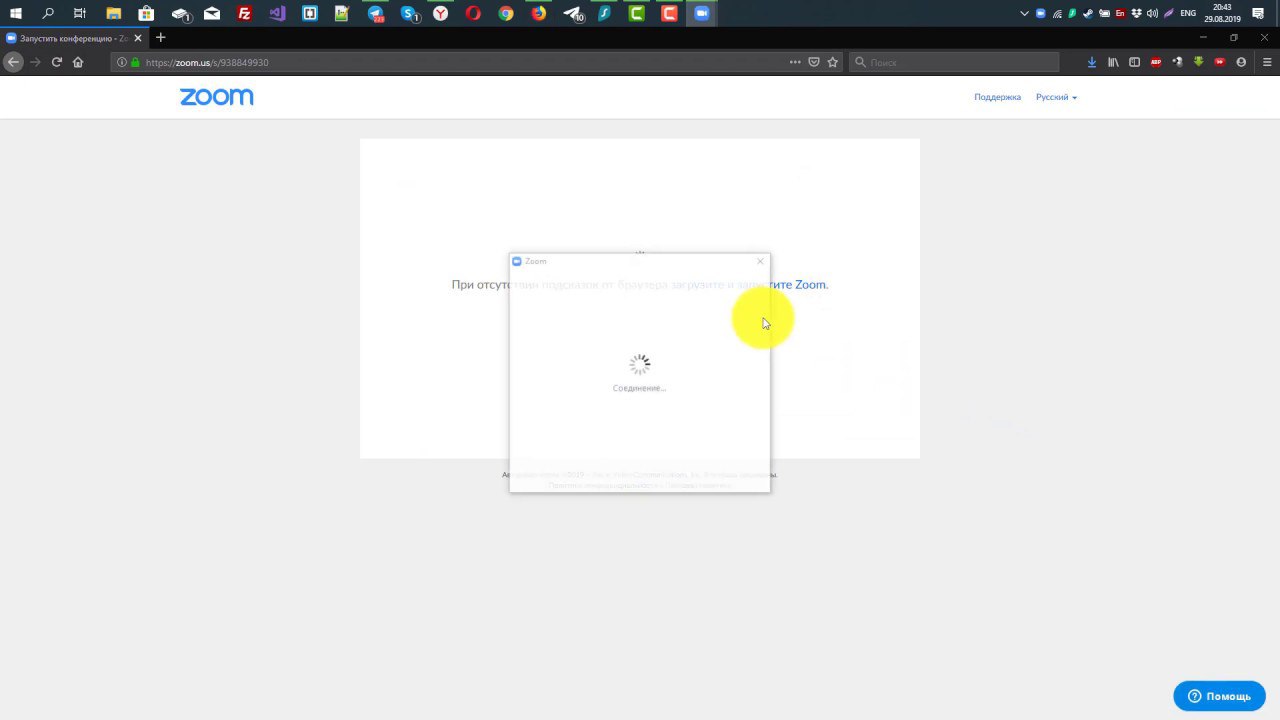Launch File Explorer from the taskbar
The height and width of the screenshot is (720, 1280).
113,14
